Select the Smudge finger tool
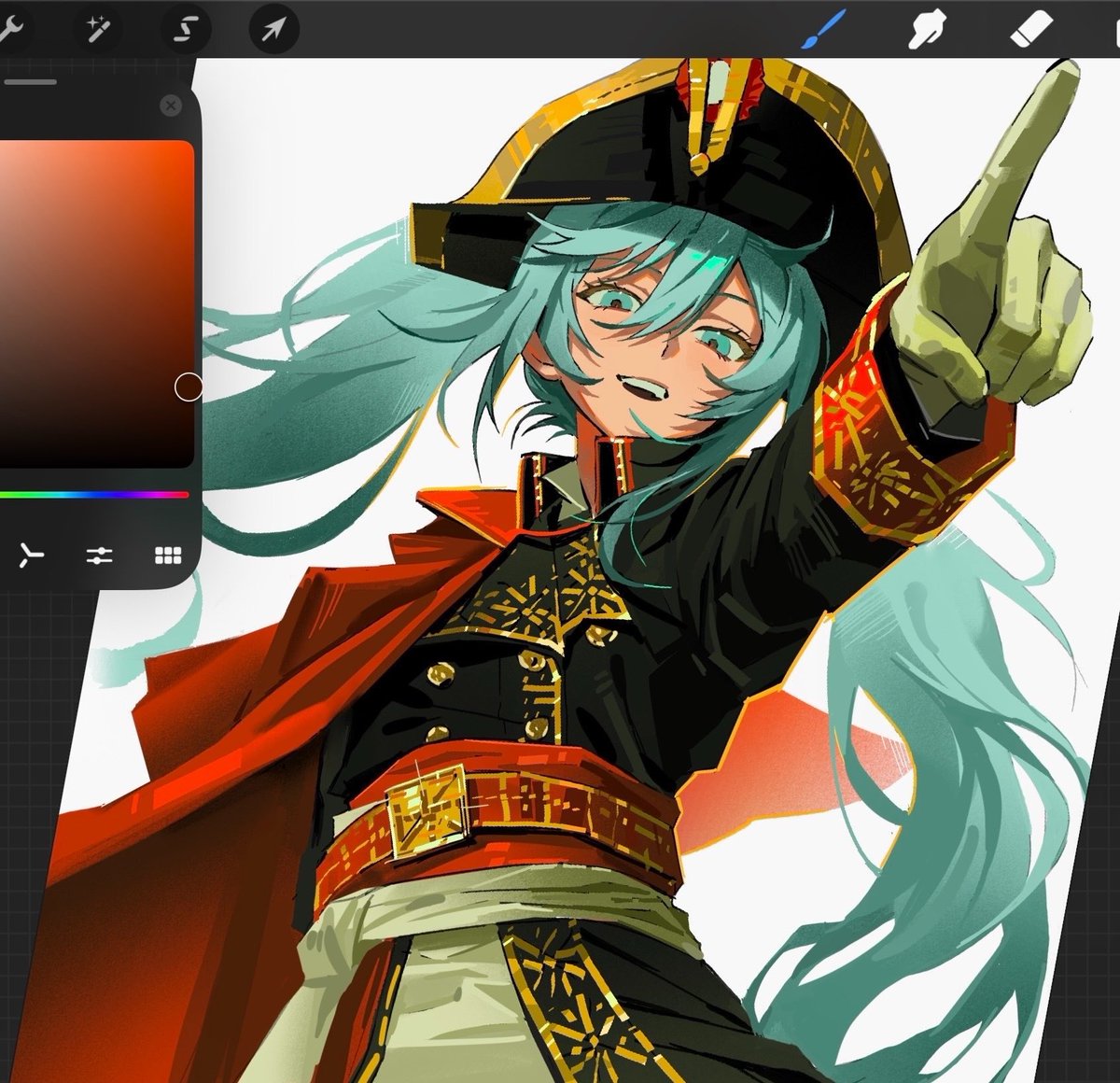Viewport: 1120px width, 1083px height. pyautogui.click(x=928, y=31)
